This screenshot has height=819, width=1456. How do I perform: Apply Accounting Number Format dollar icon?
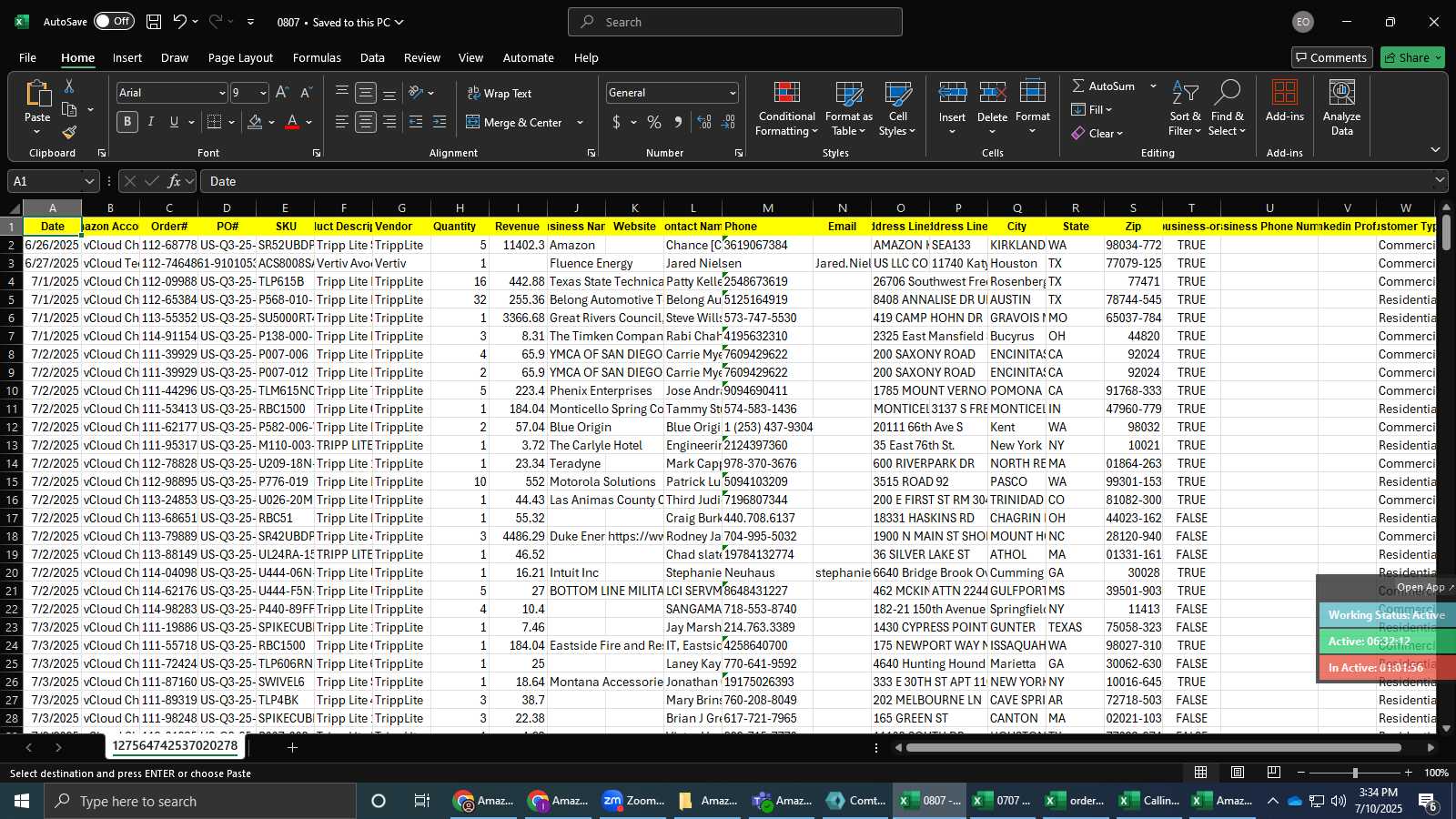coord(617,122)
